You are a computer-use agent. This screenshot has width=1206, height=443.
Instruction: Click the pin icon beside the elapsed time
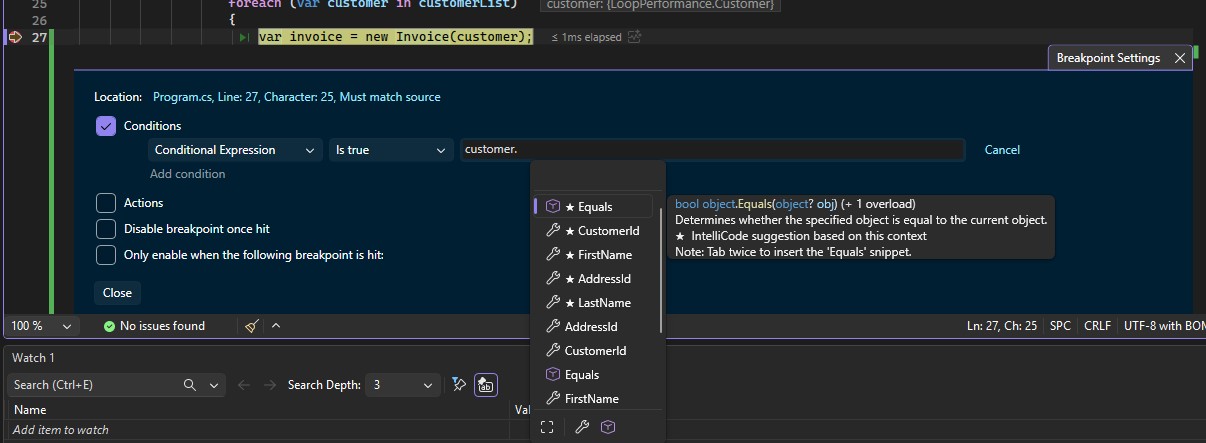pyautogui.click(x=634, y=37)
